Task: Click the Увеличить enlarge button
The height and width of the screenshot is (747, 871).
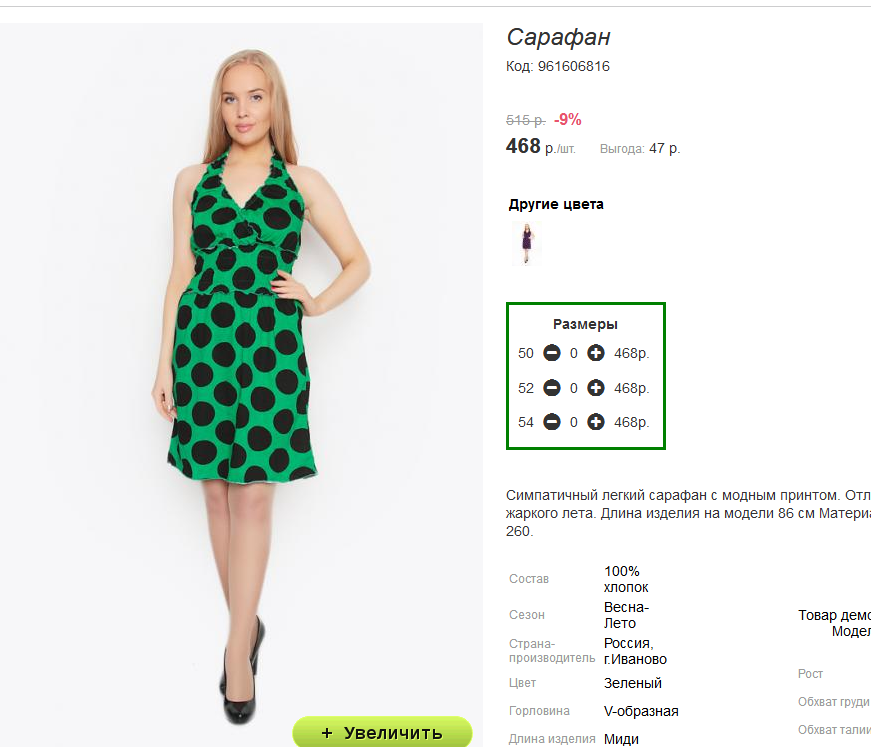Action: (382, 732)
